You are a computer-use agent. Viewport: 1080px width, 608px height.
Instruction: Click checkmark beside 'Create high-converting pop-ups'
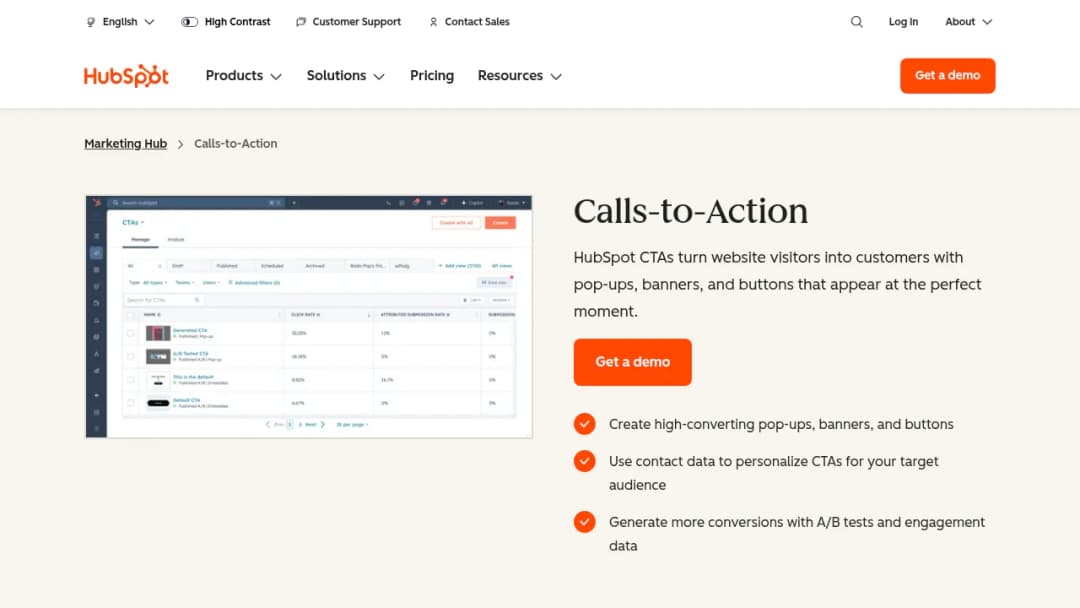coord(584,423)
